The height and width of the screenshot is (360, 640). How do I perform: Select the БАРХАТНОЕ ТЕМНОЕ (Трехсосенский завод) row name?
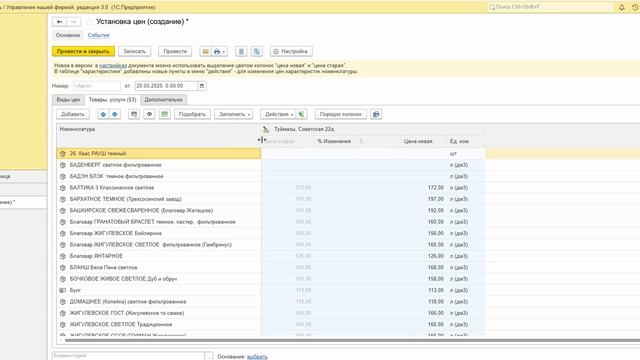tap(126, 199)
